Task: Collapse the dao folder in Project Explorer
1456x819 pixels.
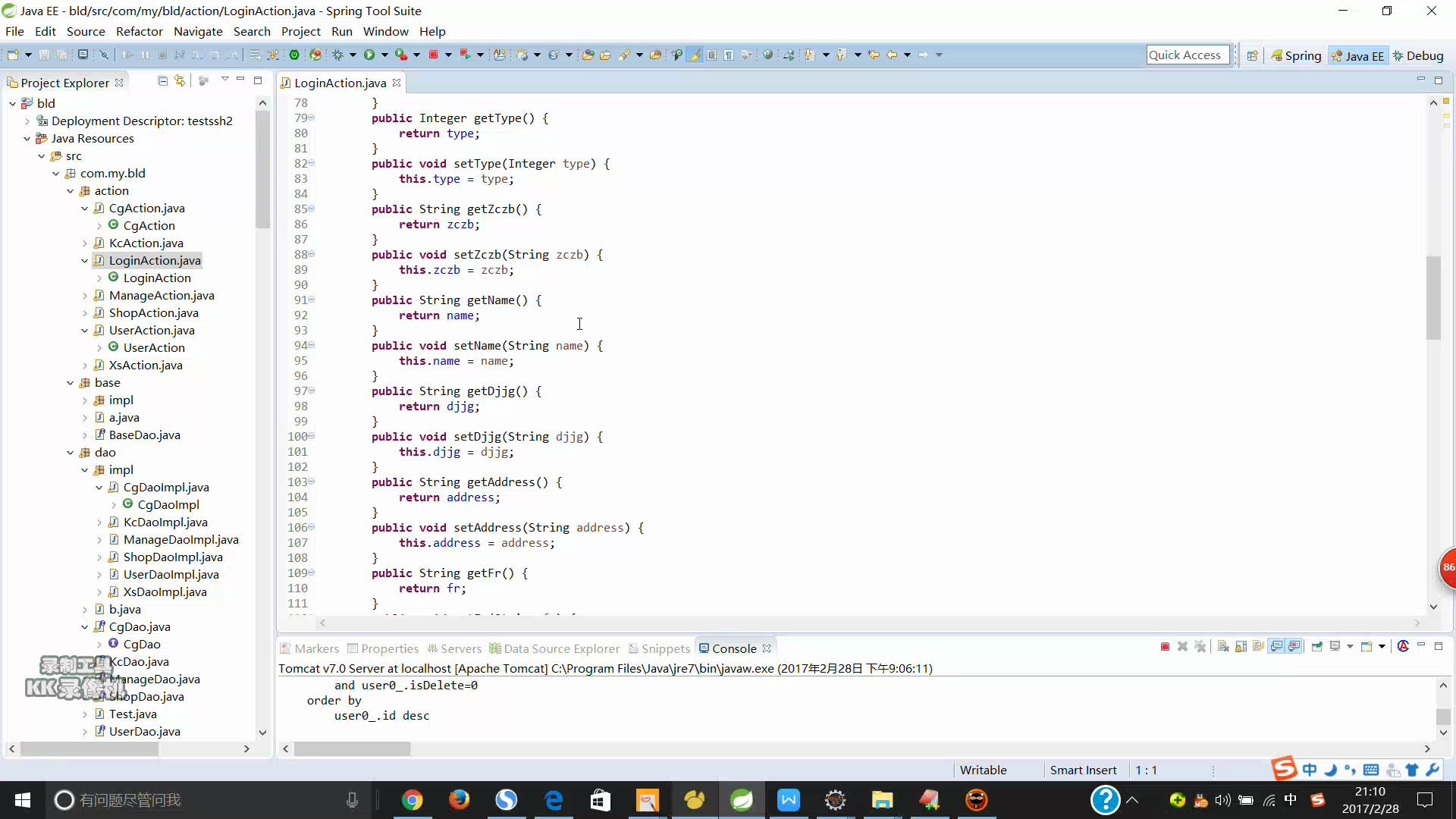Action: pos(70,453)
